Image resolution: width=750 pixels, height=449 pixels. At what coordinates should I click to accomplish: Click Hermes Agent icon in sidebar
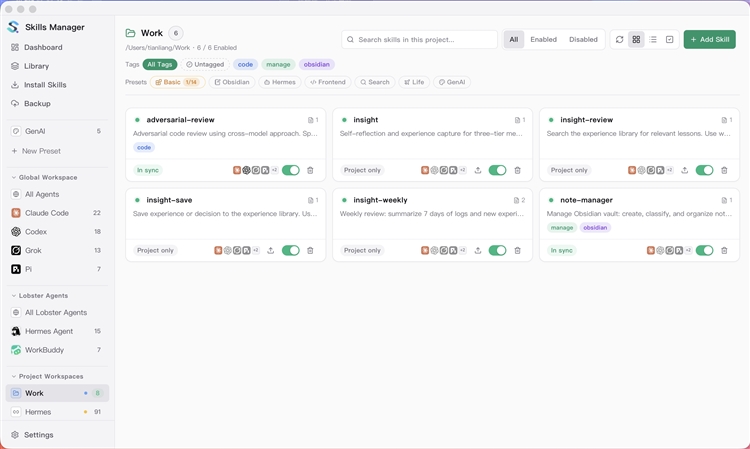pos(16,331)
